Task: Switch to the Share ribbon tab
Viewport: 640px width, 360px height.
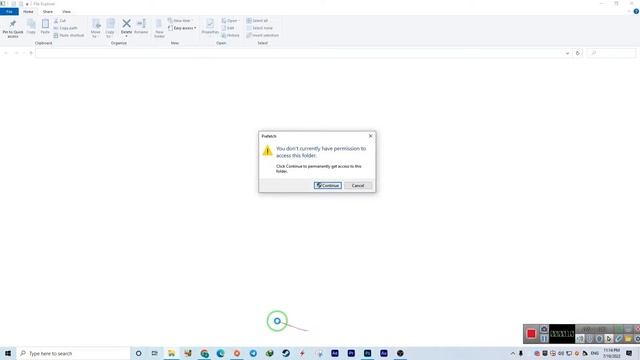Action: (x=48, y=11)
